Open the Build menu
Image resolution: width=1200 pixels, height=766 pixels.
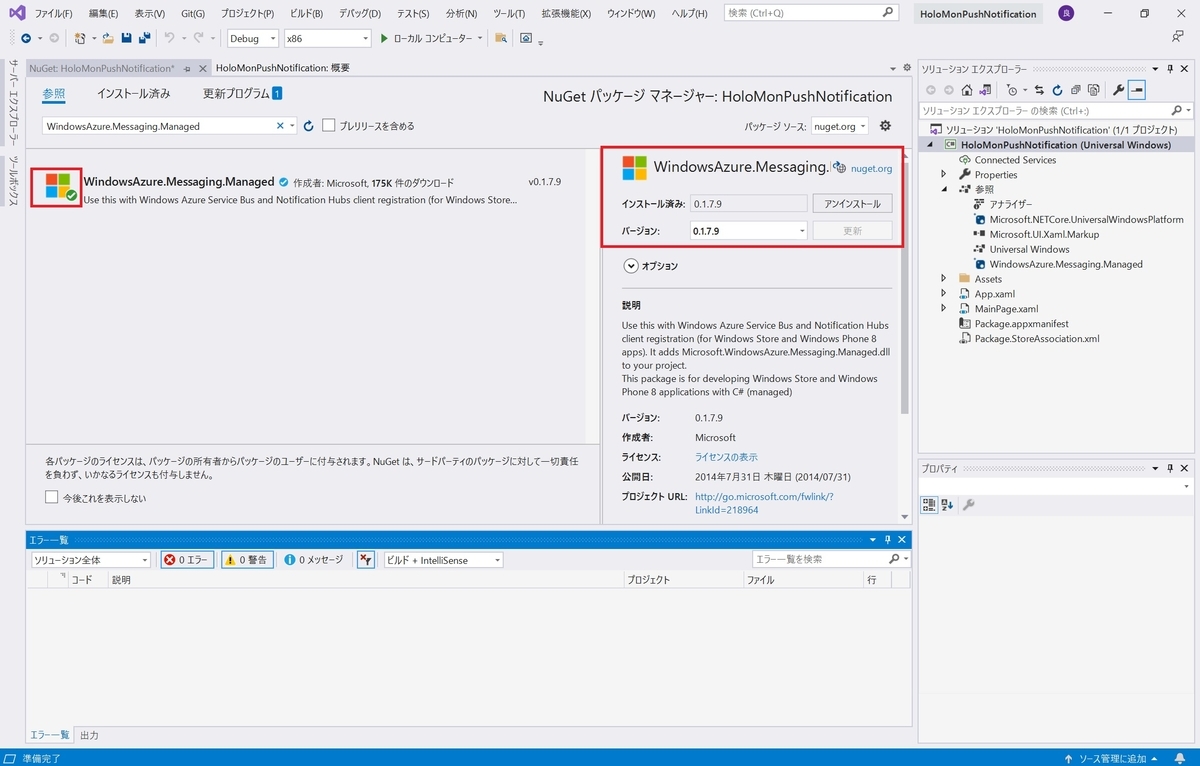306,14
